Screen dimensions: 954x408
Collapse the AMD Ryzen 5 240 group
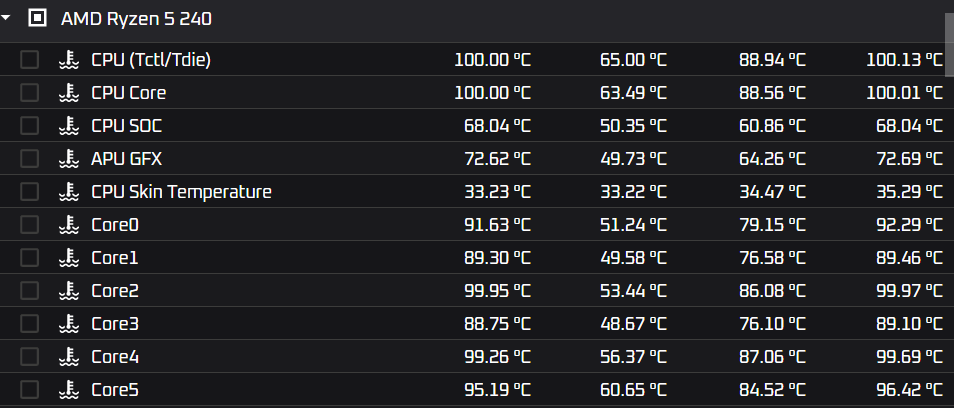coord(5,18)
